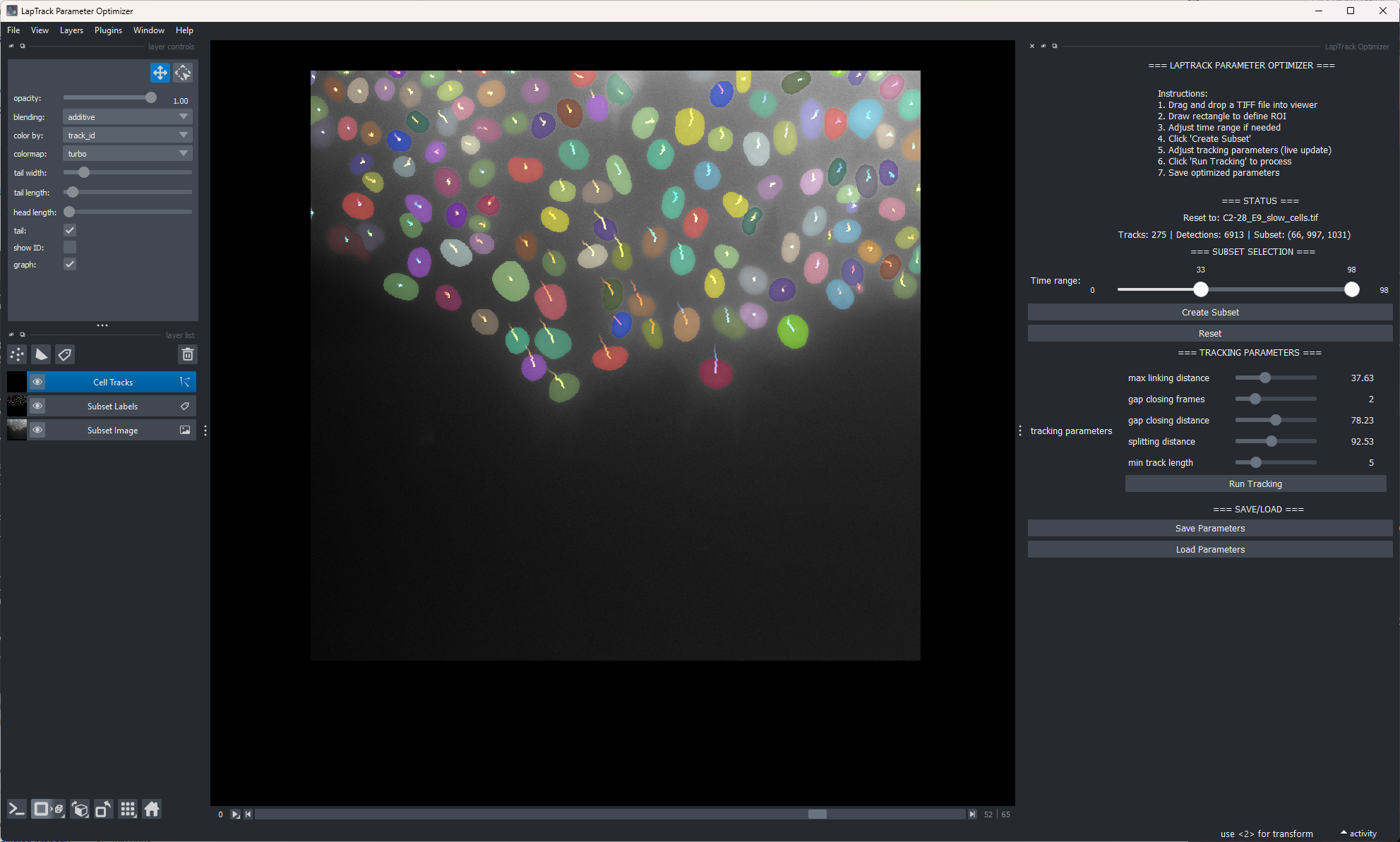This screenshot has width=1400, height=842.
Task: Select the transform mode tool
Action: point(183,73)
